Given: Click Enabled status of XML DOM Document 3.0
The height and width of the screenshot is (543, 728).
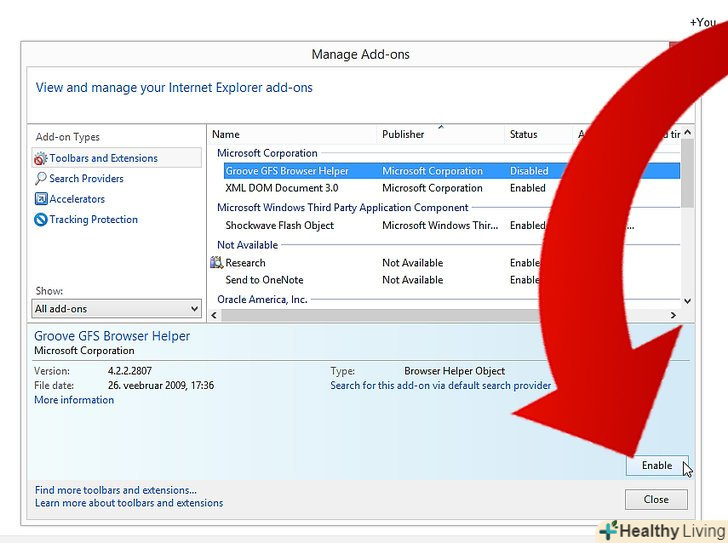Looking at the screenshot, I should click(528, 188).
